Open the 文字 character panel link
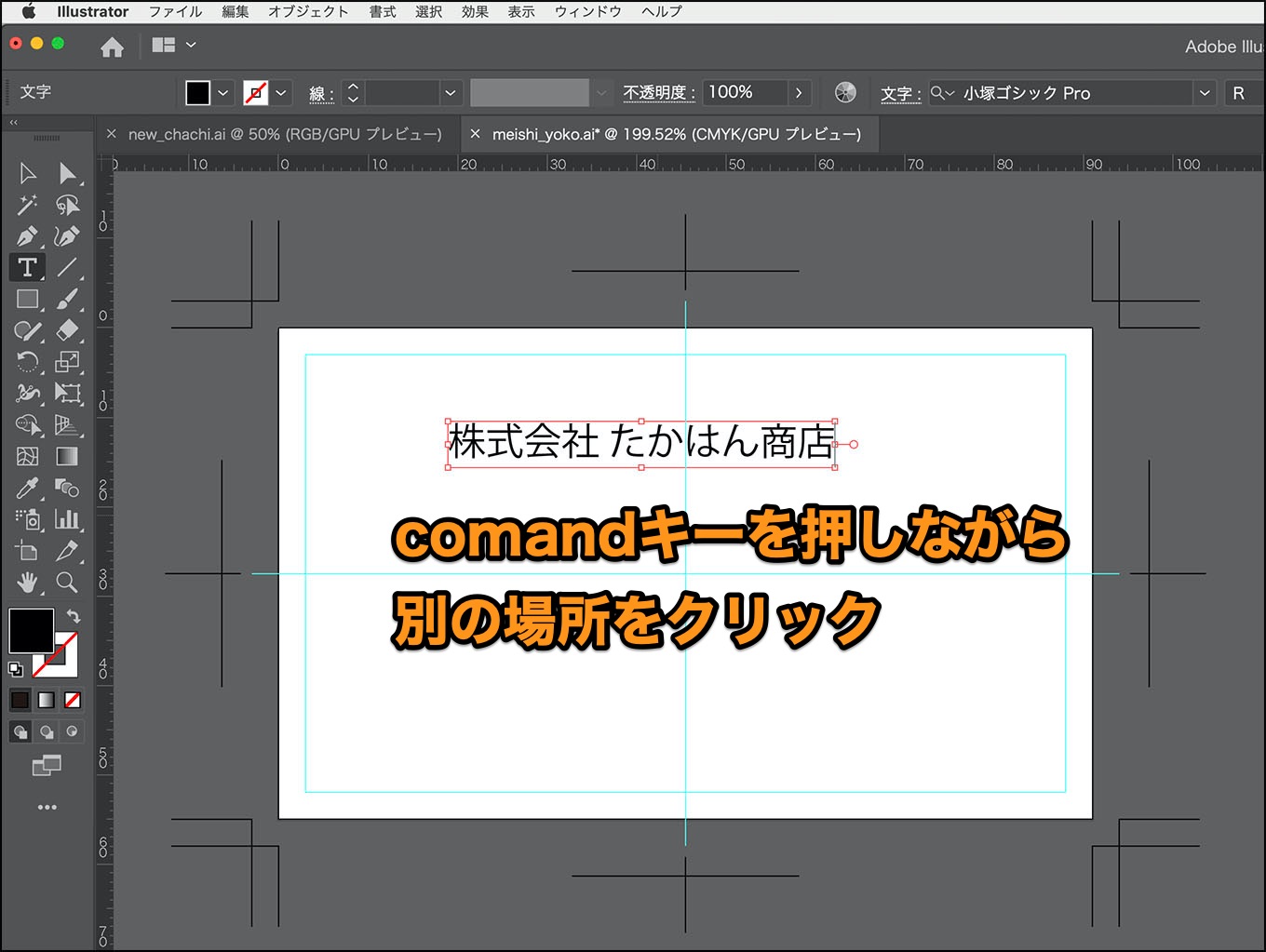The height and width of the screenshot is (952, 1266). pyautogui.click(x=900, y=94)
